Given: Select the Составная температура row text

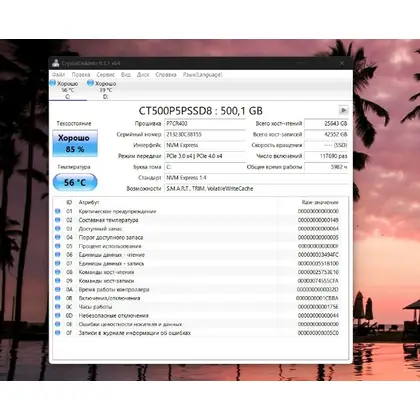Looking at the screenshot, I should click(x=108, y=220).
